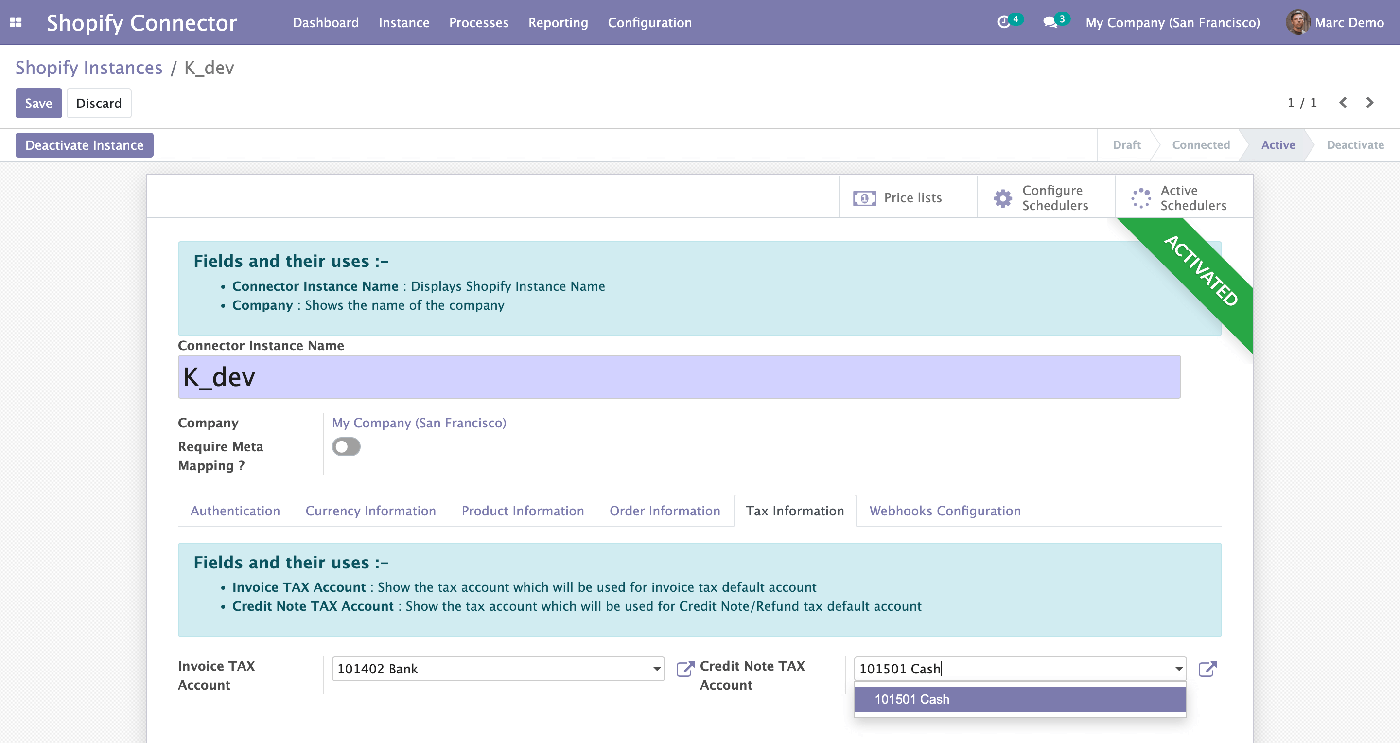Viewport: 1400px width, 743px height.
Task: Open the Configuration menu
Action: [650, 22]
